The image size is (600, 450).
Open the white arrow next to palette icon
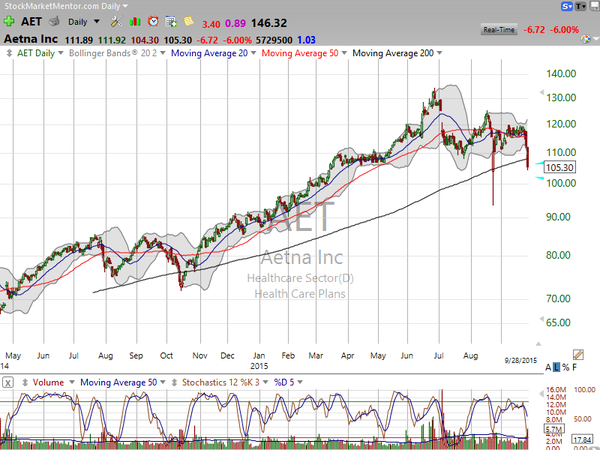point(595,39)
